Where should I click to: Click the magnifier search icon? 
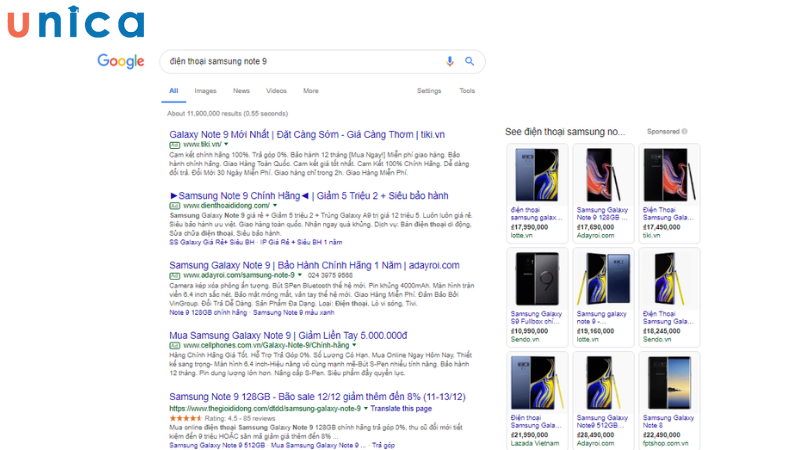tap(469, 61)
